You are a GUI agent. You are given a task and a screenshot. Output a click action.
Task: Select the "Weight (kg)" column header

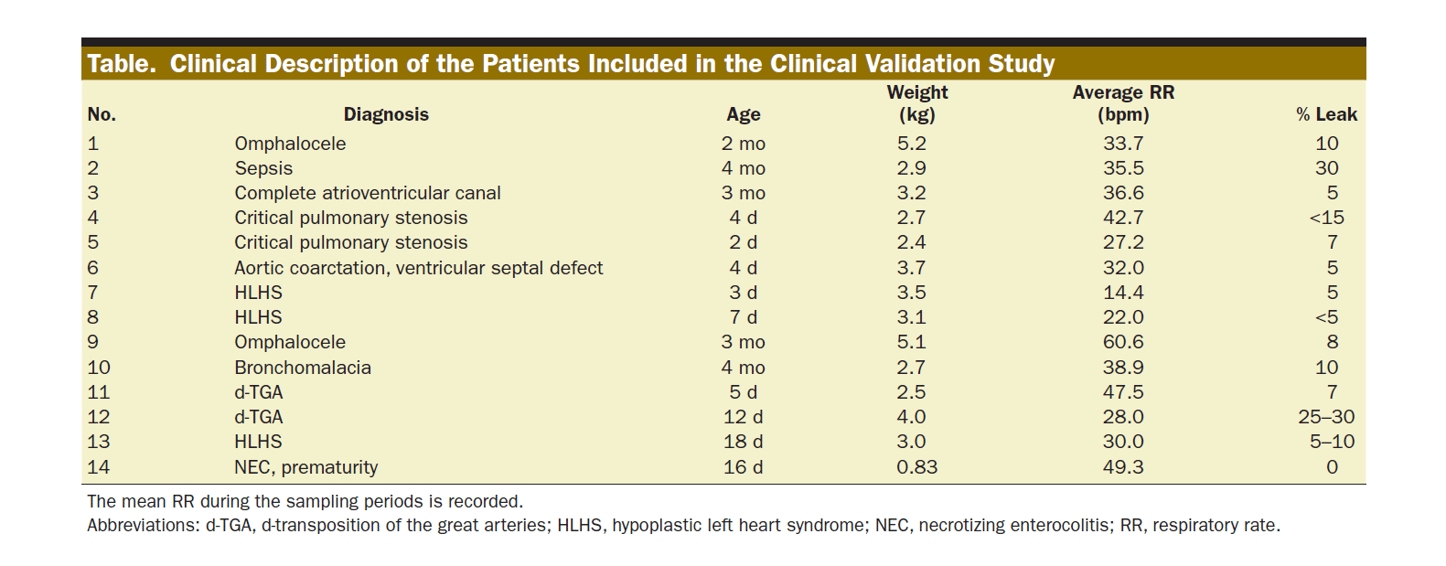(x=917, y=104)
